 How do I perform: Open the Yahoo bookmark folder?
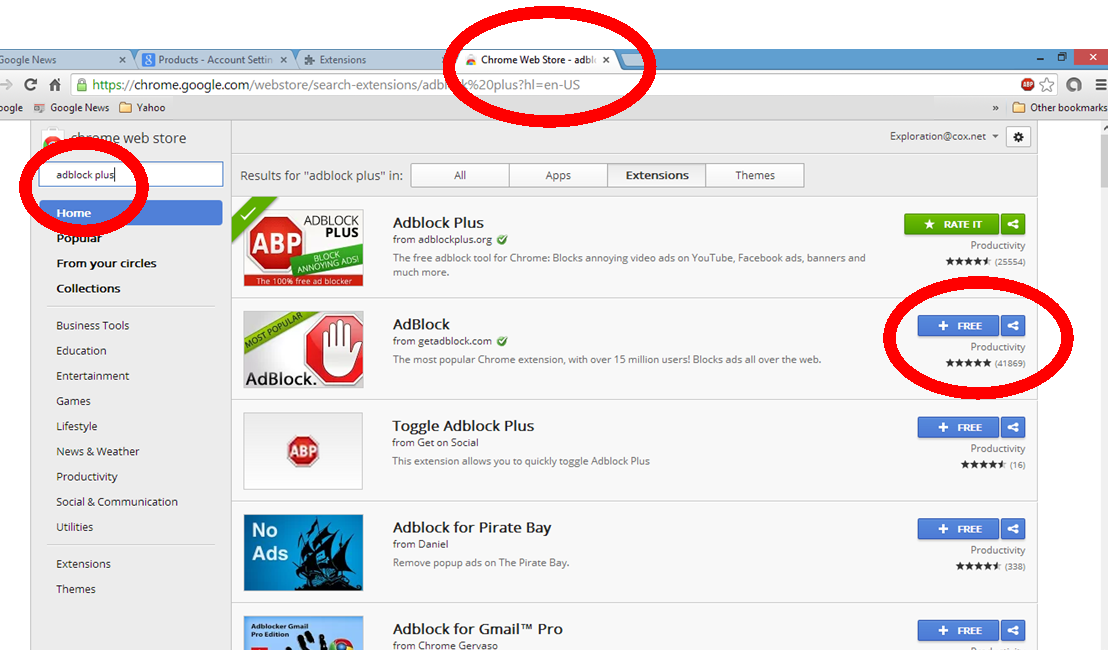point(142,107)
